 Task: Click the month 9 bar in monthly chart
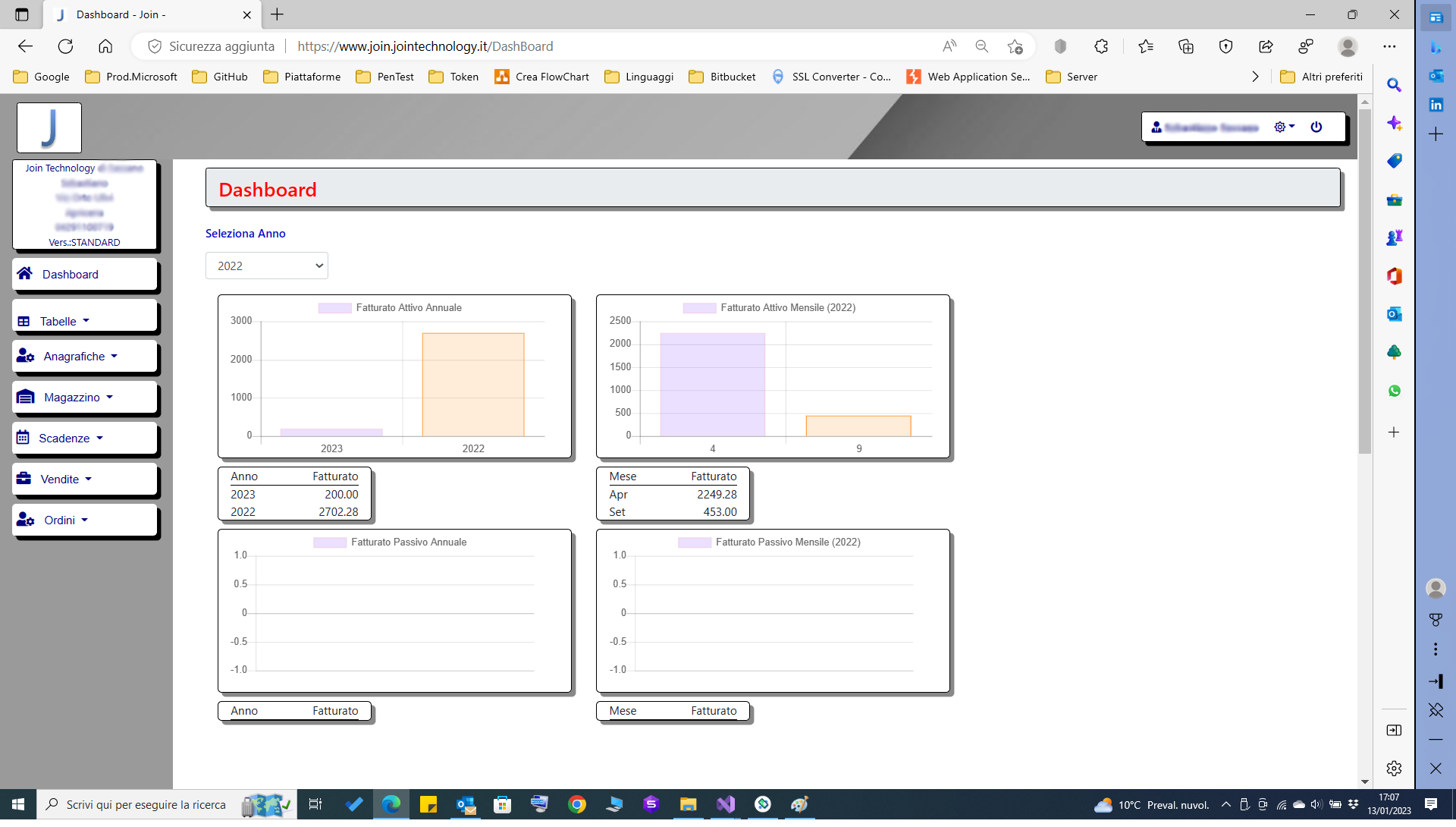pos(858,426)
